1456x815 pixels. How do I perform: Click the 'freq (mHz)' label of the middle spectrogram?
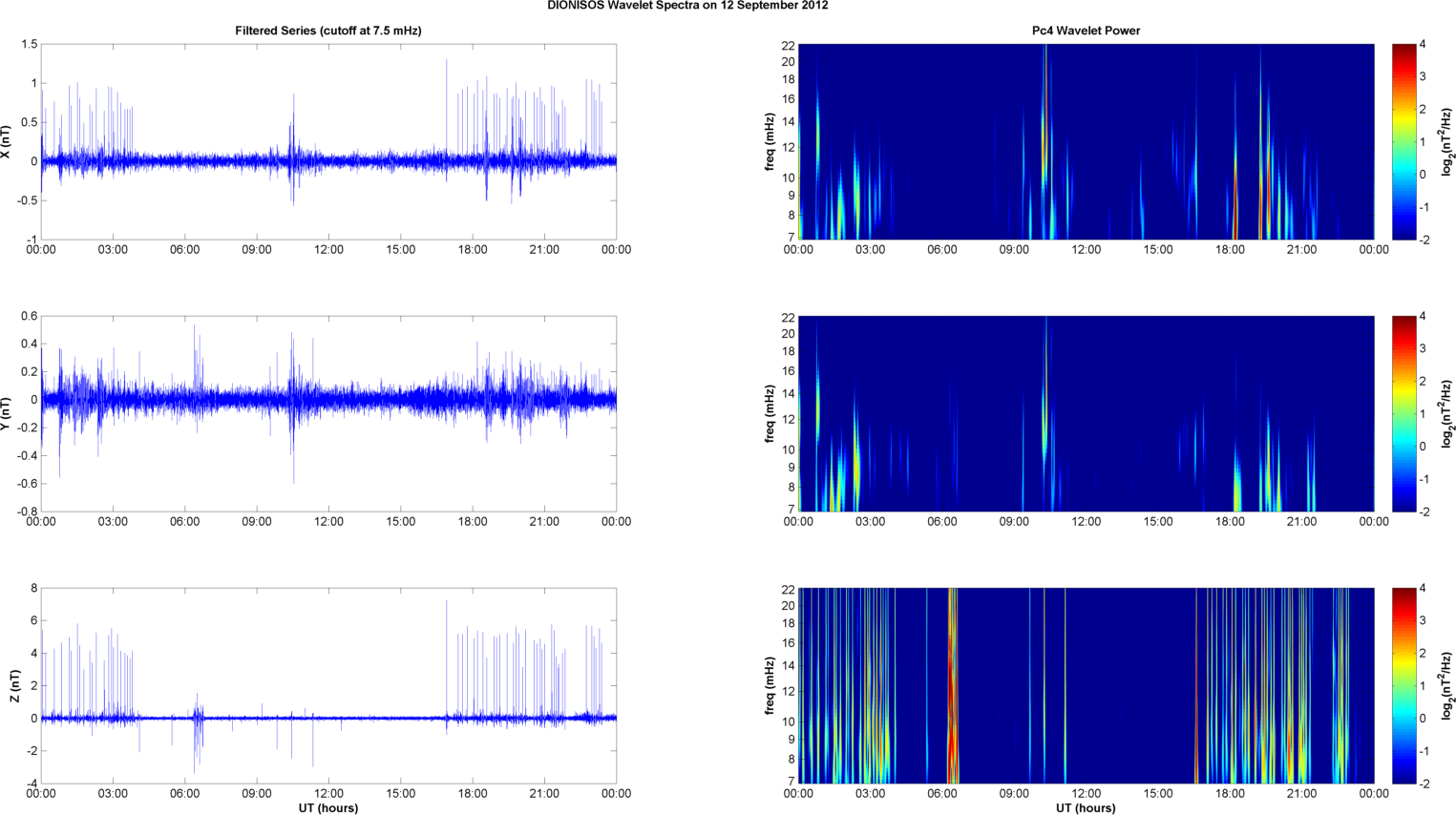point(770,413)
